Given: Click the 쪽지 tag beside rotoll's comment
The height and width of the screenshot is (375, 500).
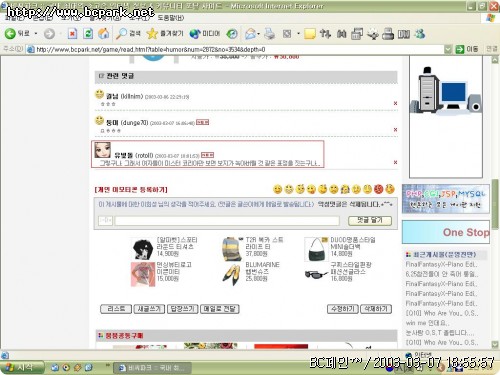Looking at the screenshot, I should (x=207, y=155).
